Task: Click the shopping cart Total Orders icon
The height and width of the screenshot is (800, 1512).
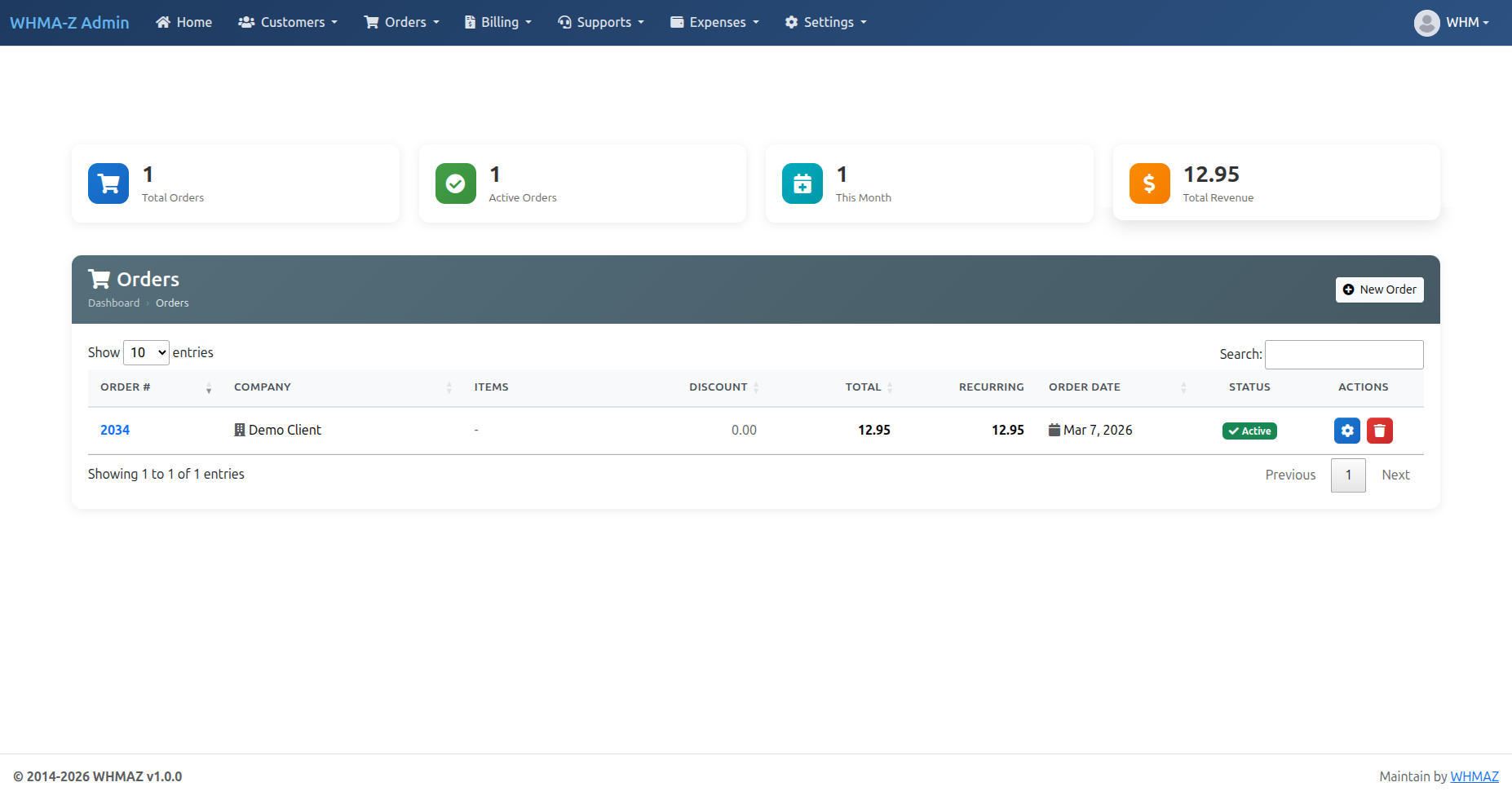Action: (x=108, y=183)
